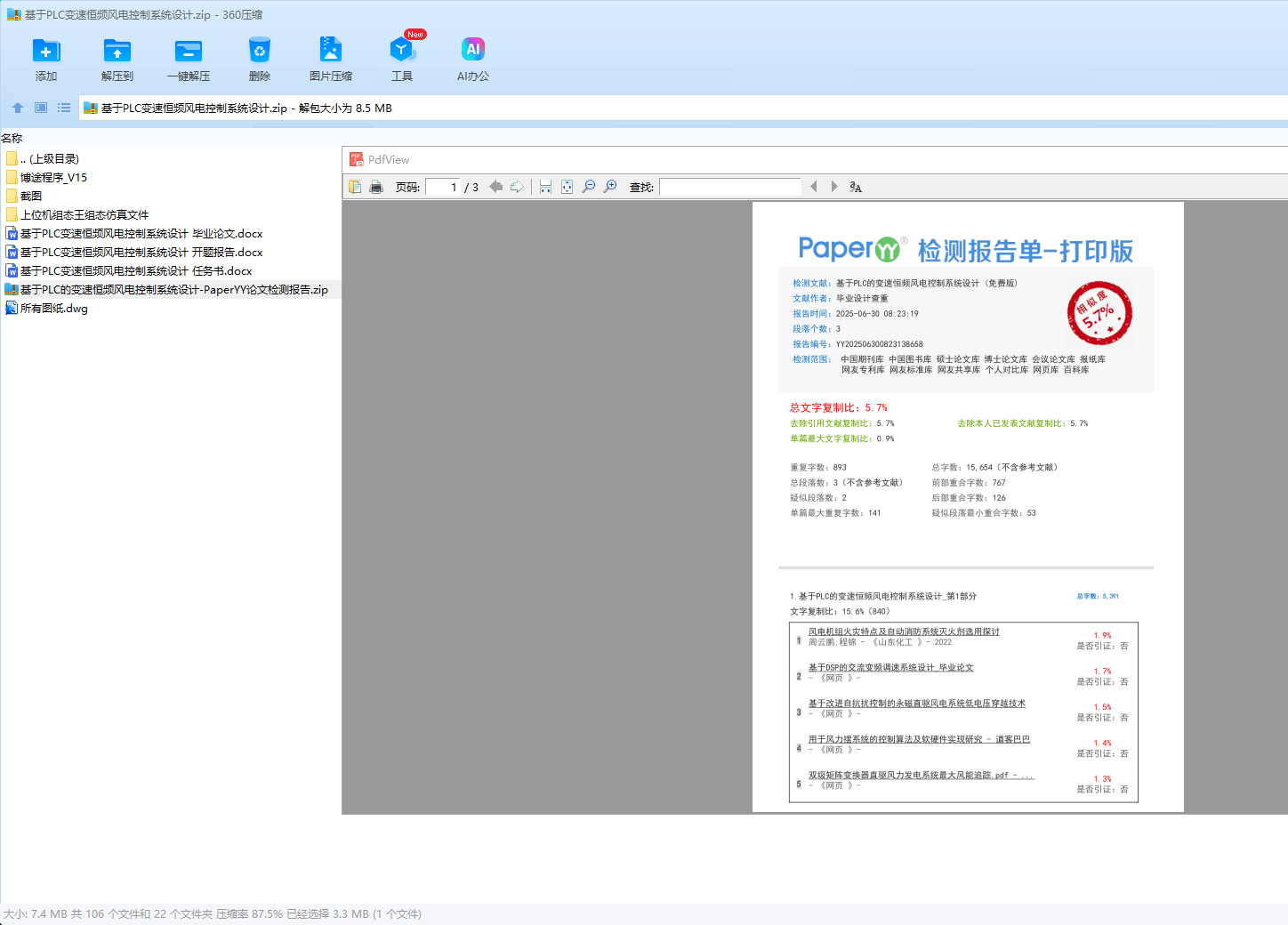The image size is (1288, 925).
Task: Select the 开题报告.docx file
Action: pyautogui.click(x=134, y=252)
